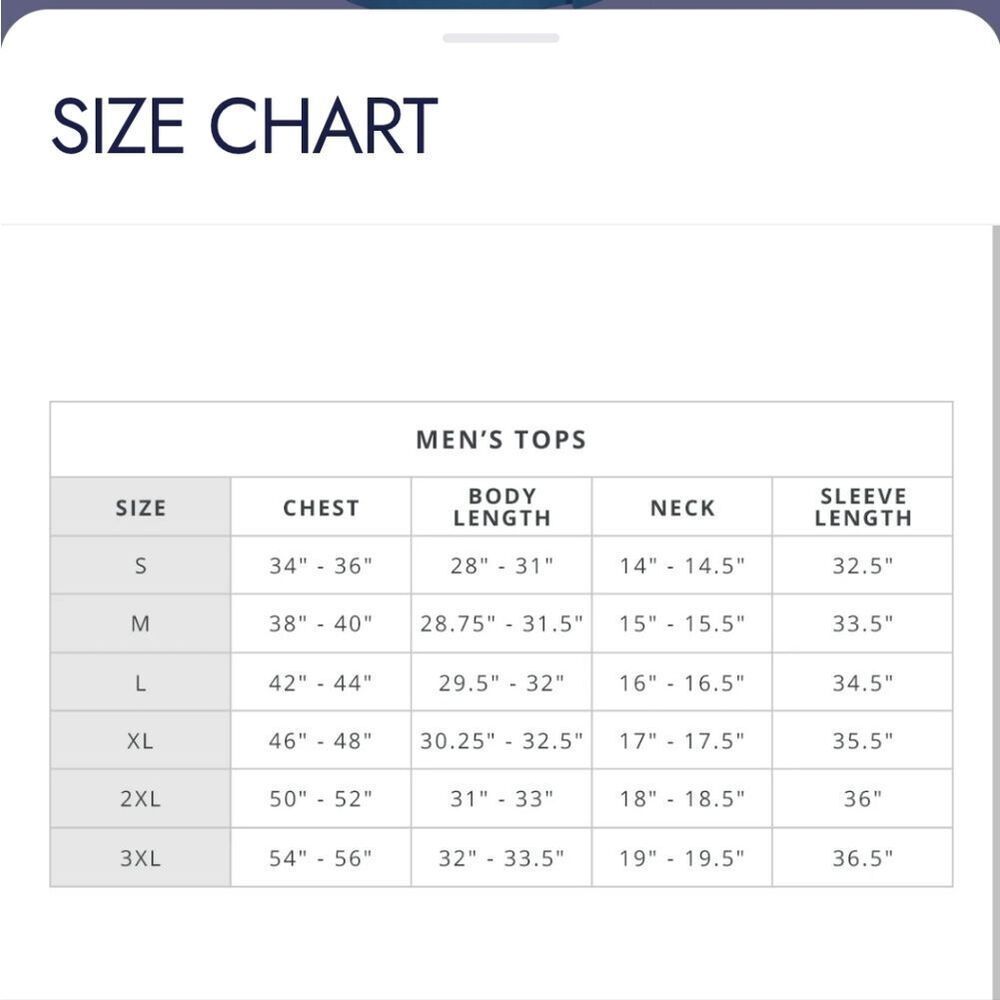Select the L size row label

click(140, 682)
